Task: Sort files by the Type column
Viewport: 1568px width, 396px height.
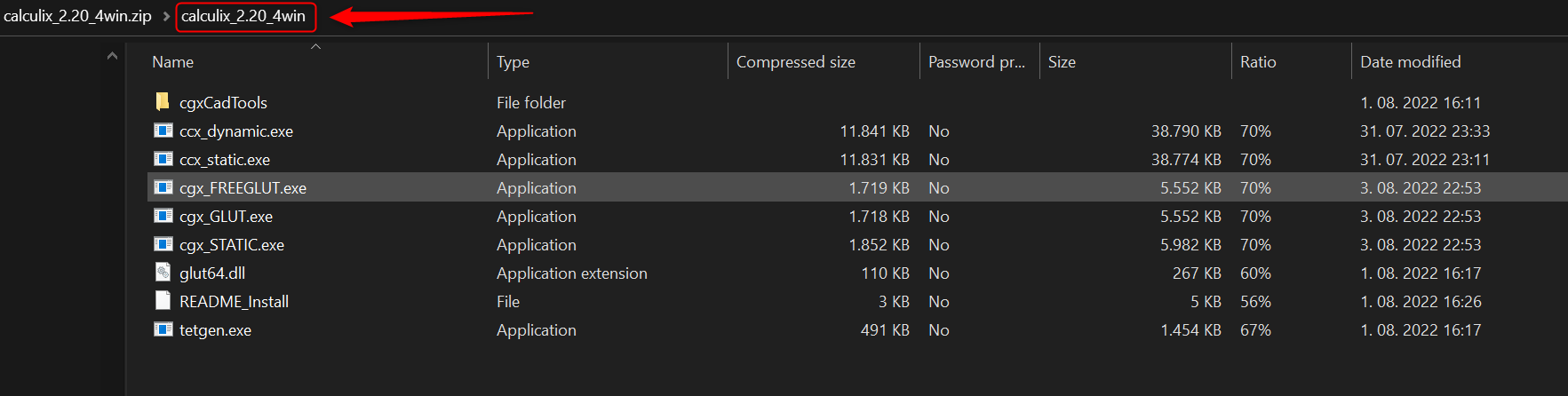Action: pyautogui.click(x=607, y=61)
